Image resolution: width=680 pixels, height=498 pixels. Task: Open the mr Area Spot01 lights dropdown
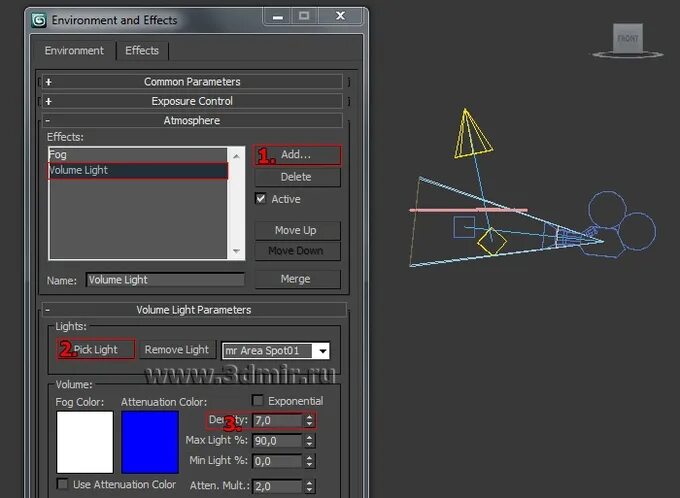click(323, 351)
